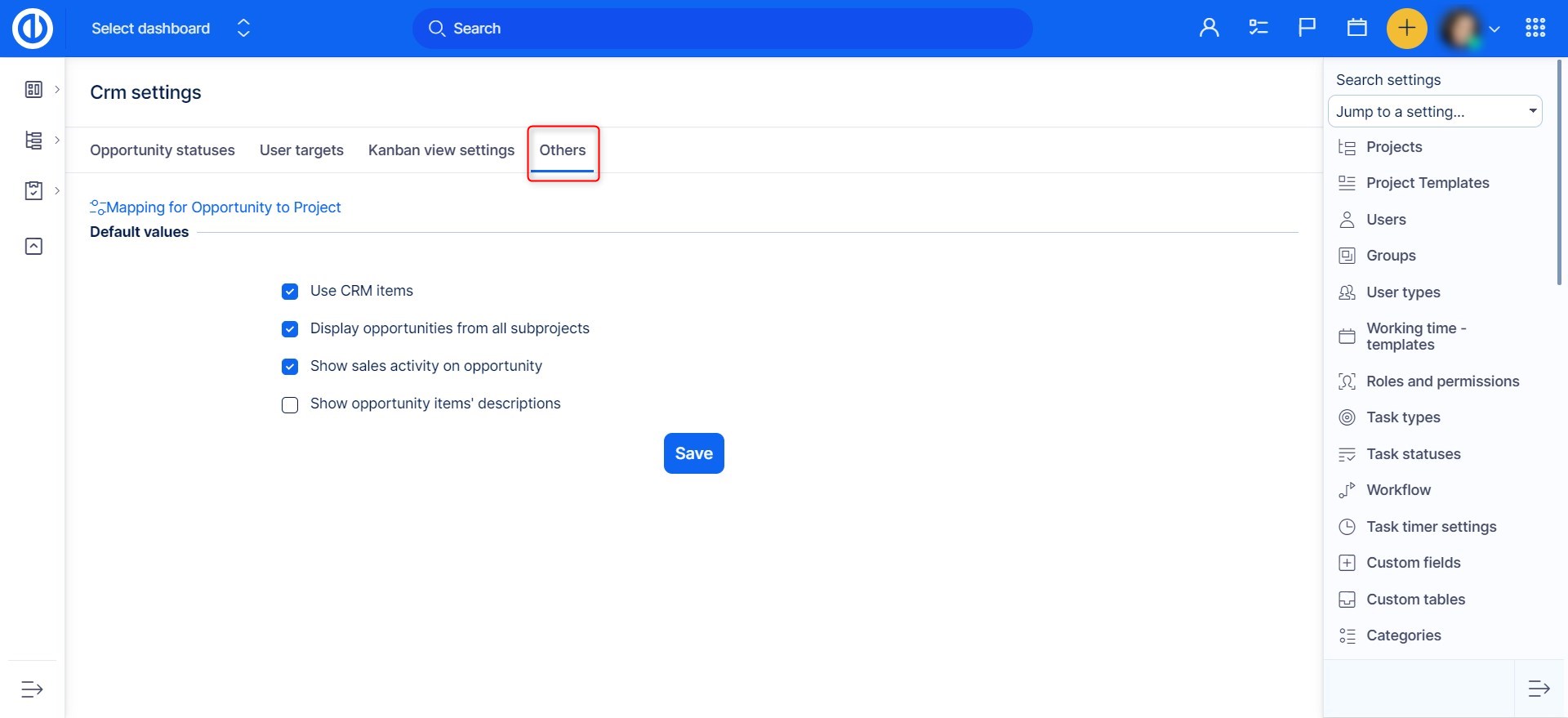Open the Kanban view settings tab
This screenshot has height=718, width=1568.
coord(441,150)
